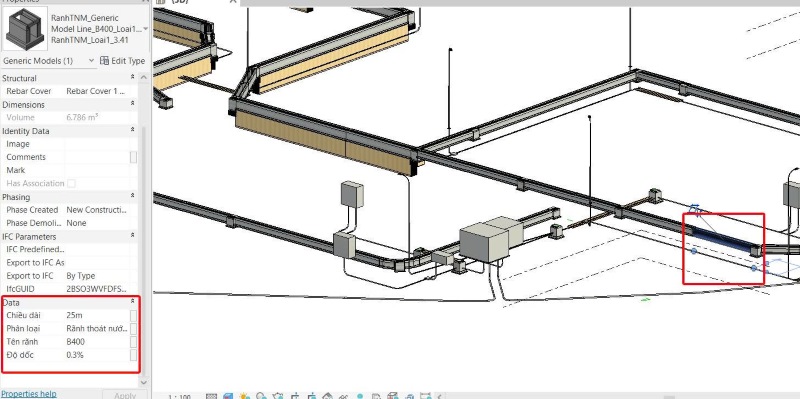Collapse the Identity Data section
800x399 pixels.
tap(133, 131)
